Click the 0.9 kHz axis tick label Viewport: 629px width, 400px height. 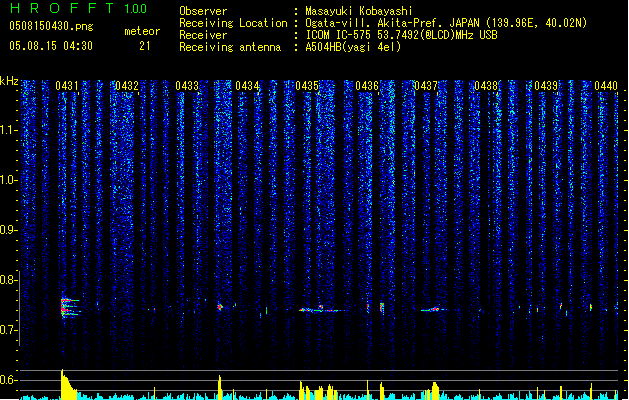9,230
